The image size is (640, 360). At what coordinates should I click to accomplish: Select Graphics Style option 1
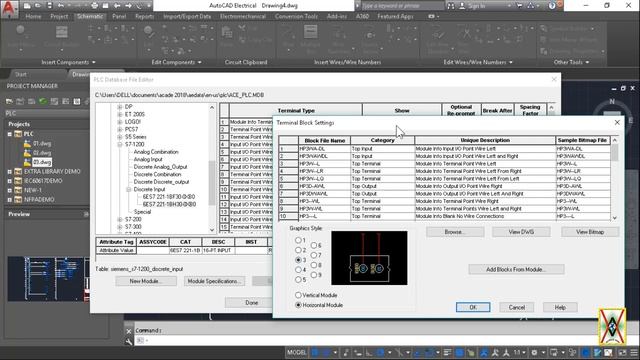tap(298, 240)
